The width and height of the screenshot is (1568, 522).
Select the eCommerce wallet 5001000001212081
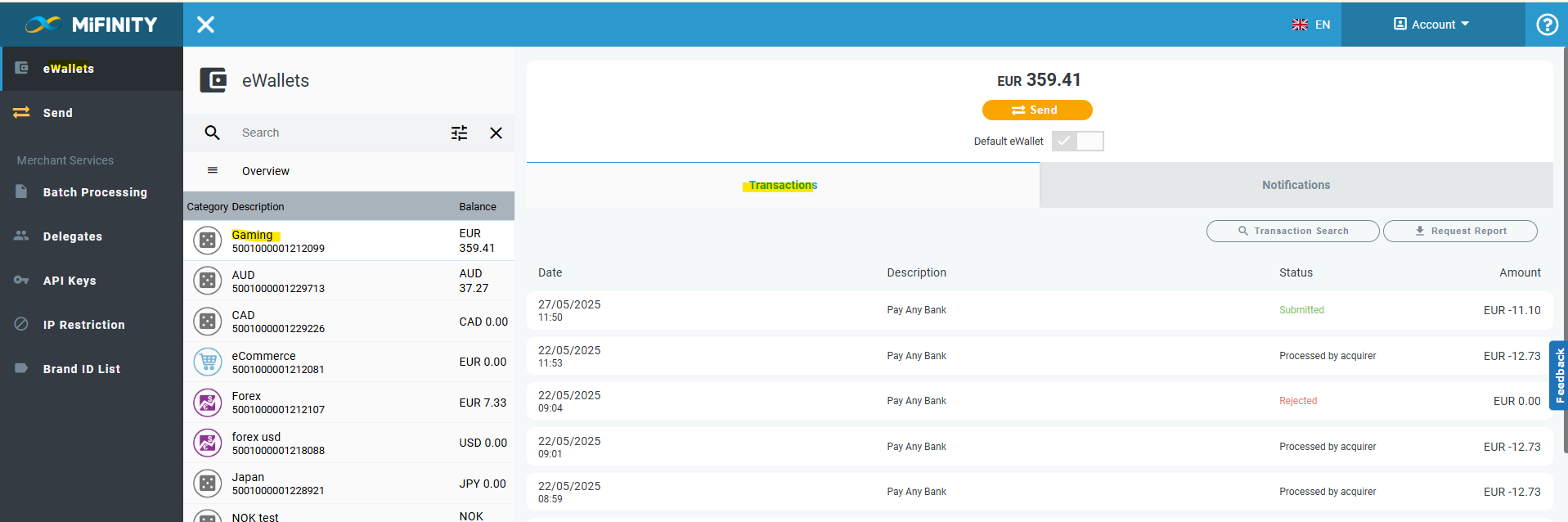348,362
